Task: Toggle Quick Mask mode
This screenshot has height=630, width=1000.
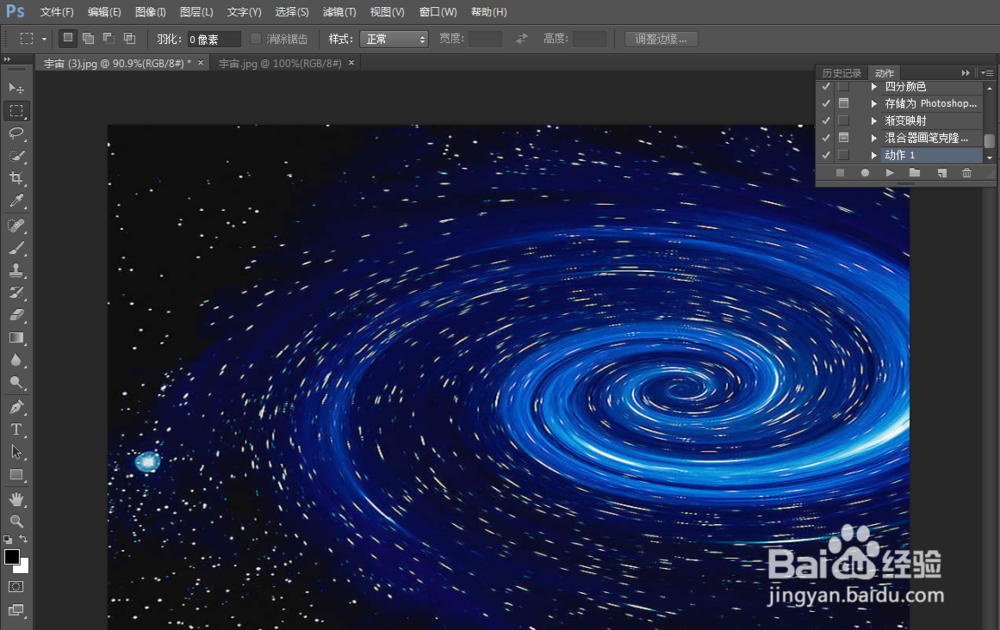Action: tap(16, 587)
